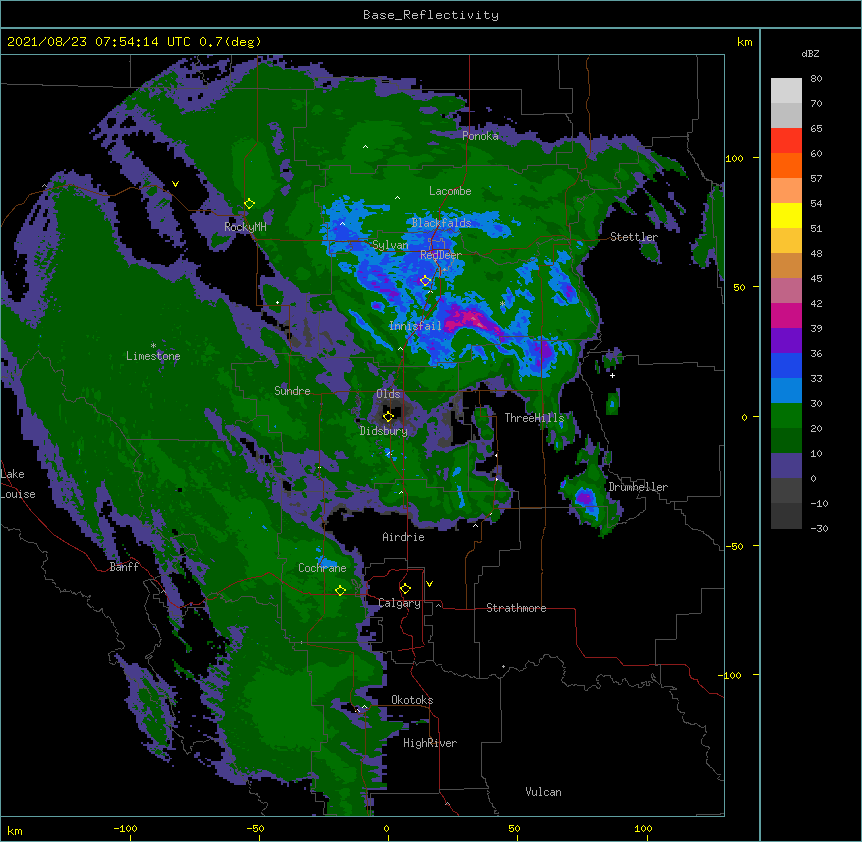Select the magenta 42 dBZ legend swatch
Viewport: 862px width, 842px height.
[x=786, y=315]
